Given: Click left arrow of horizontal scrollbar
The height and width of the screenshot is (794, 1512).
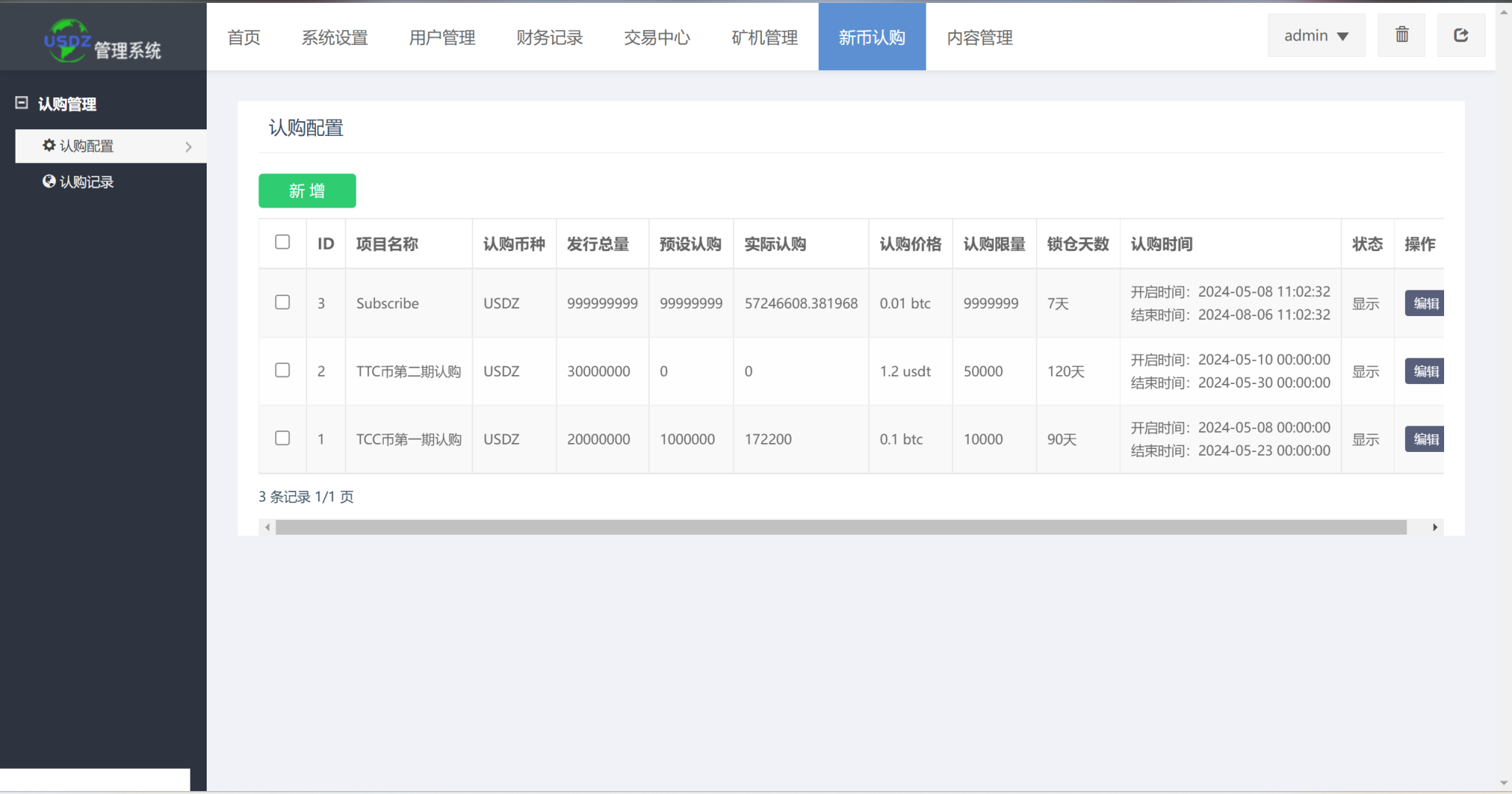Looking at the screenshot, I should tap(267, 527).
